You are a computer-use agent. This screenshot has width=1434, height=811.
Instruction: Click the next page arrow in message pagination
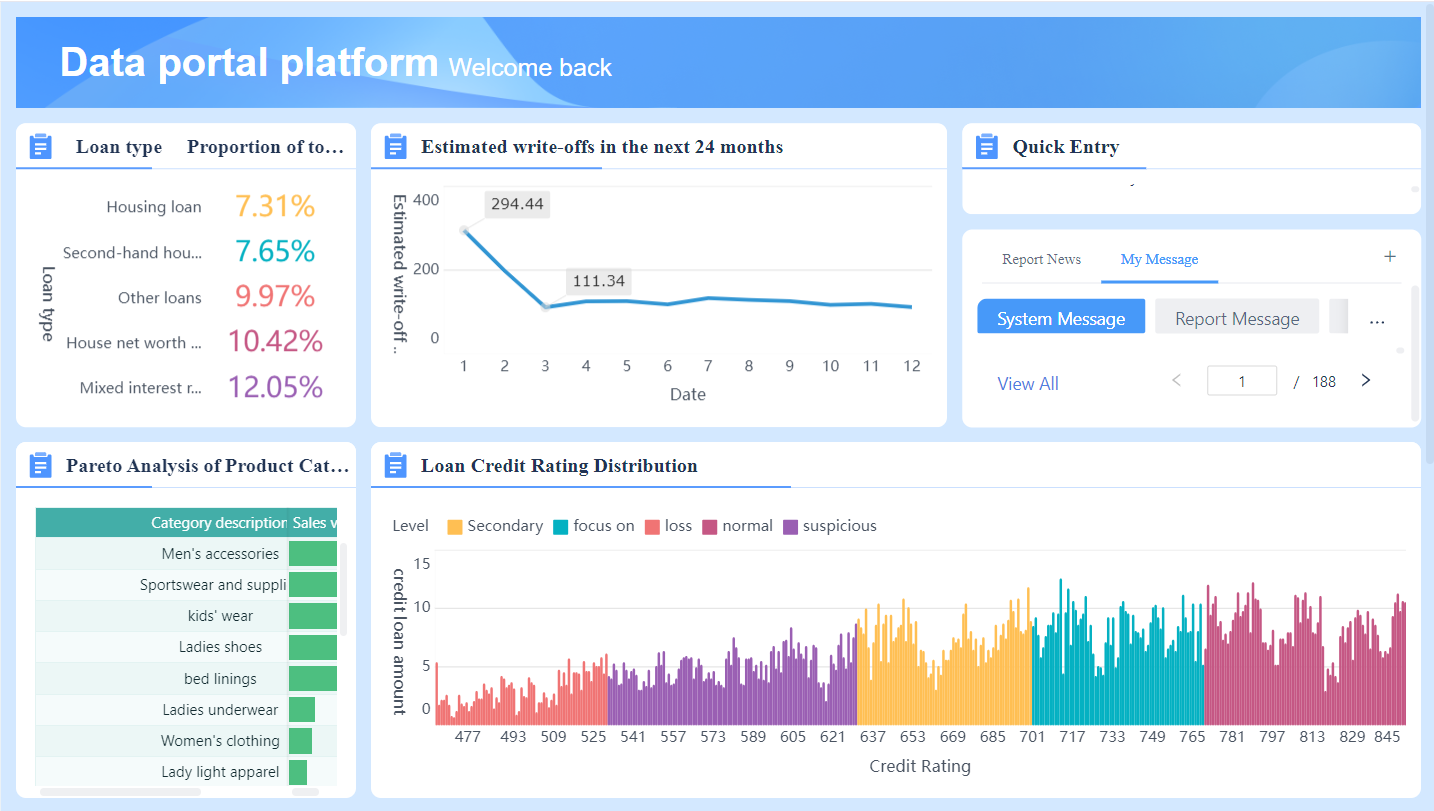click(x=1366, y=380)
